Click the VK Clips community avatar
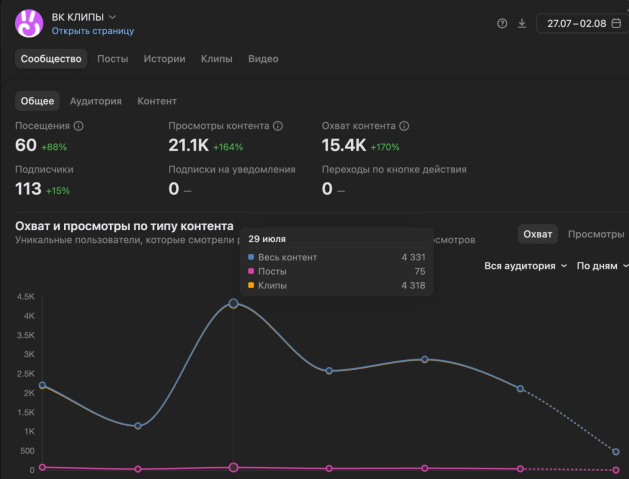Image resolution: width=629 pixels, height=479 pixels. pyautogui.click(x=29, y=24)
